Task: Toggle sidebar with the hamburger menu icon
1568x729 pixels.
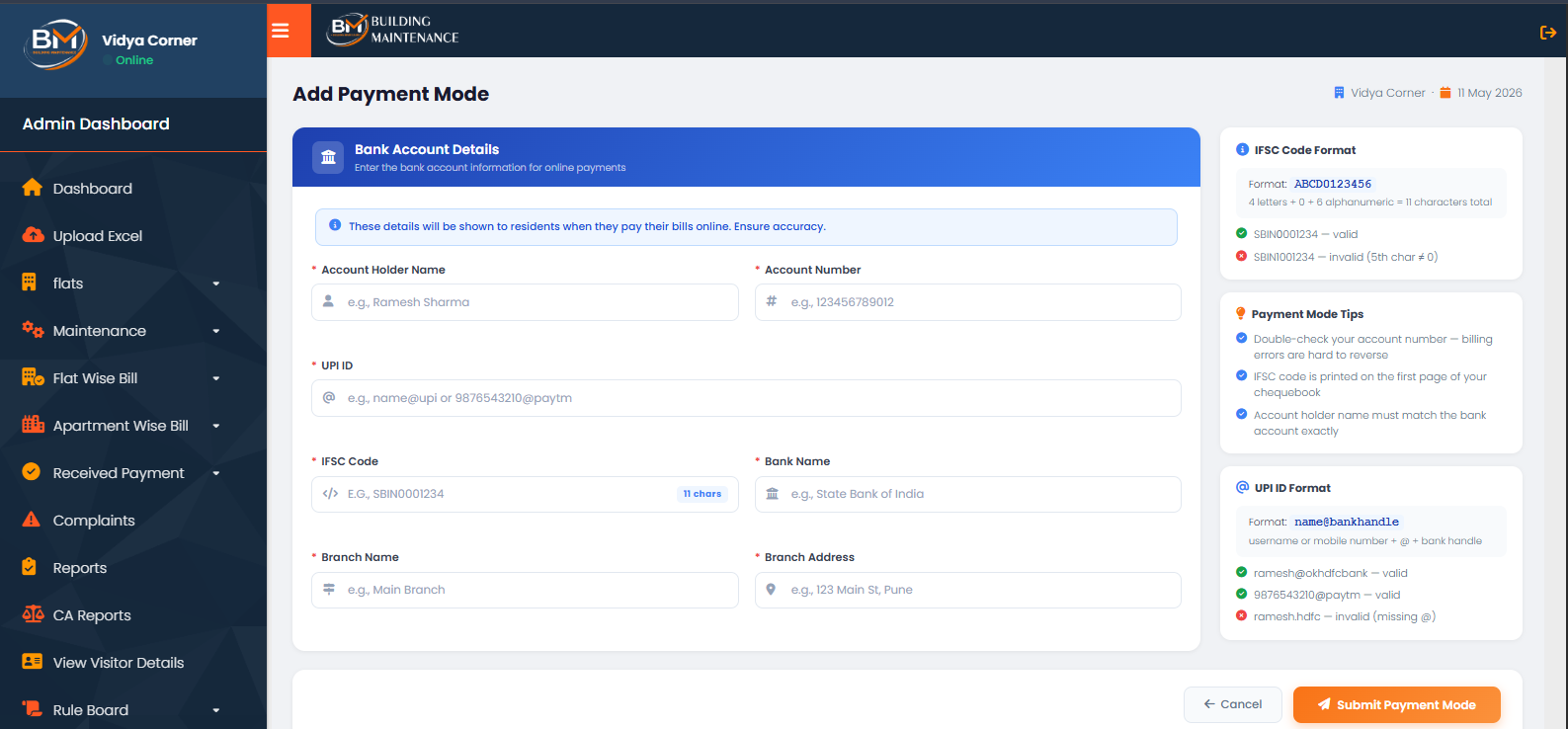Action: point(281,31)
